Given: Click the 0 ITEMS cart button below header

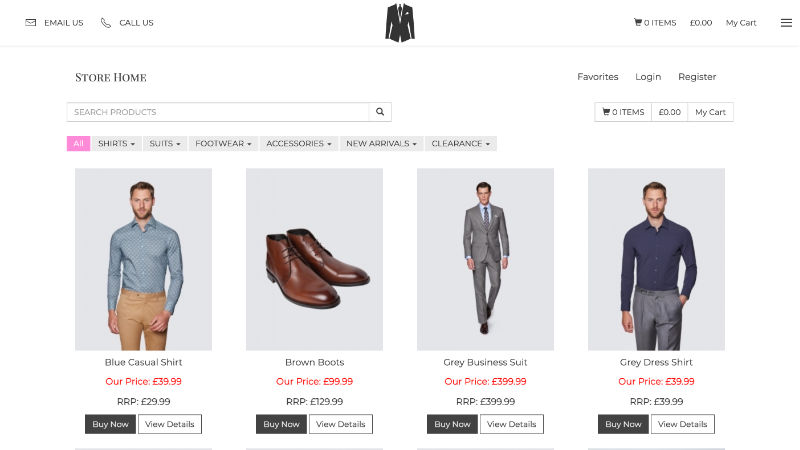Looking at the screenshot, I should point(623,112).
